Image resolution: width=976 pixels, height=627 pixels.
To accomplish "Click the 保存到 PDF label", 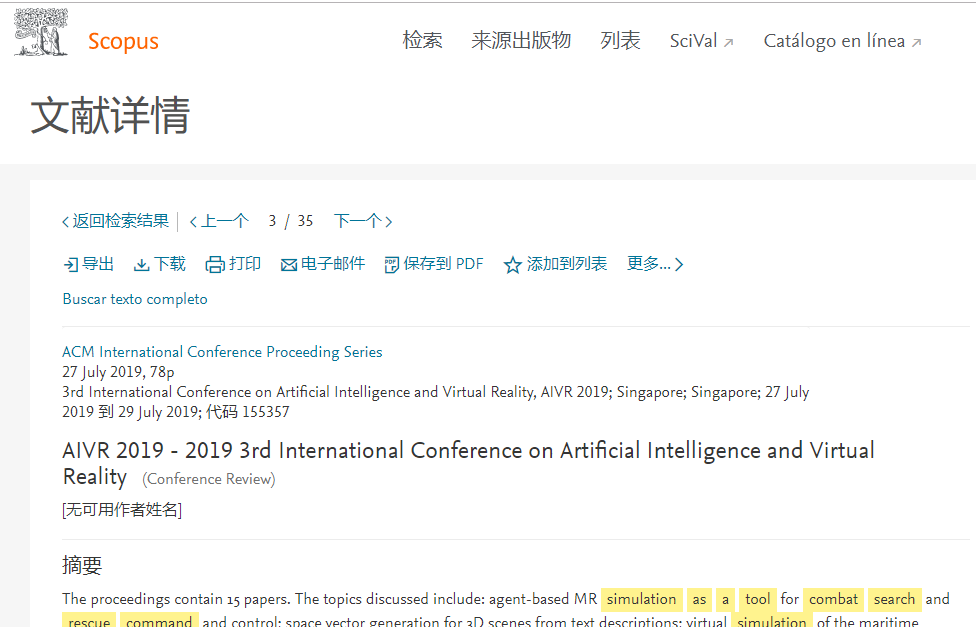I will click(443, 264).
